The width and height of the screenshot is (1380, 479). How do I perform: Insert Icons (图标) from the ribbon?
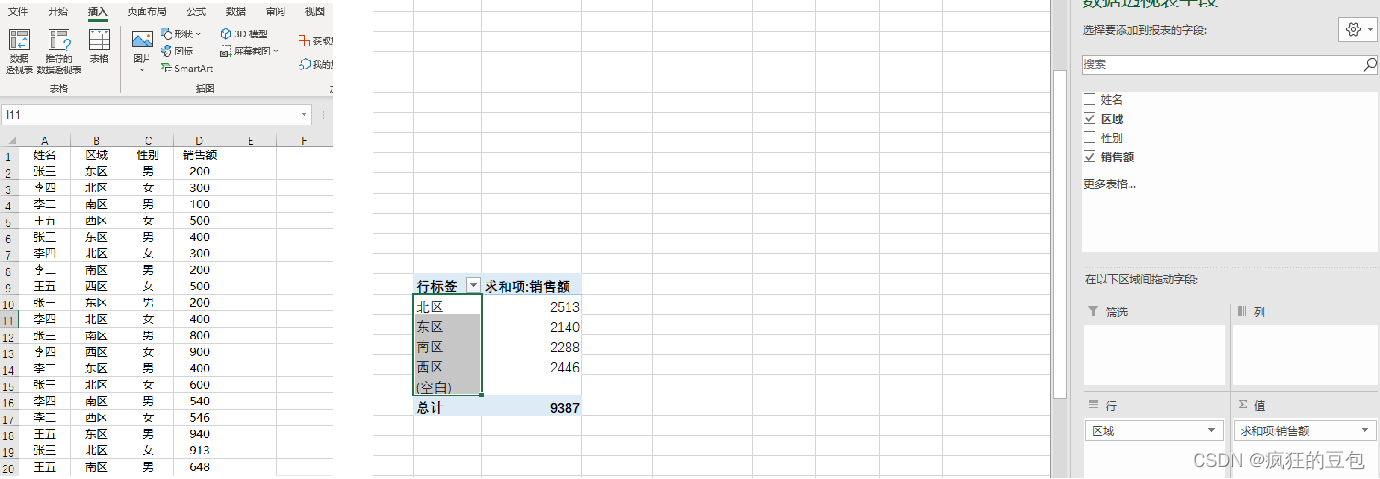click(177, 51)
